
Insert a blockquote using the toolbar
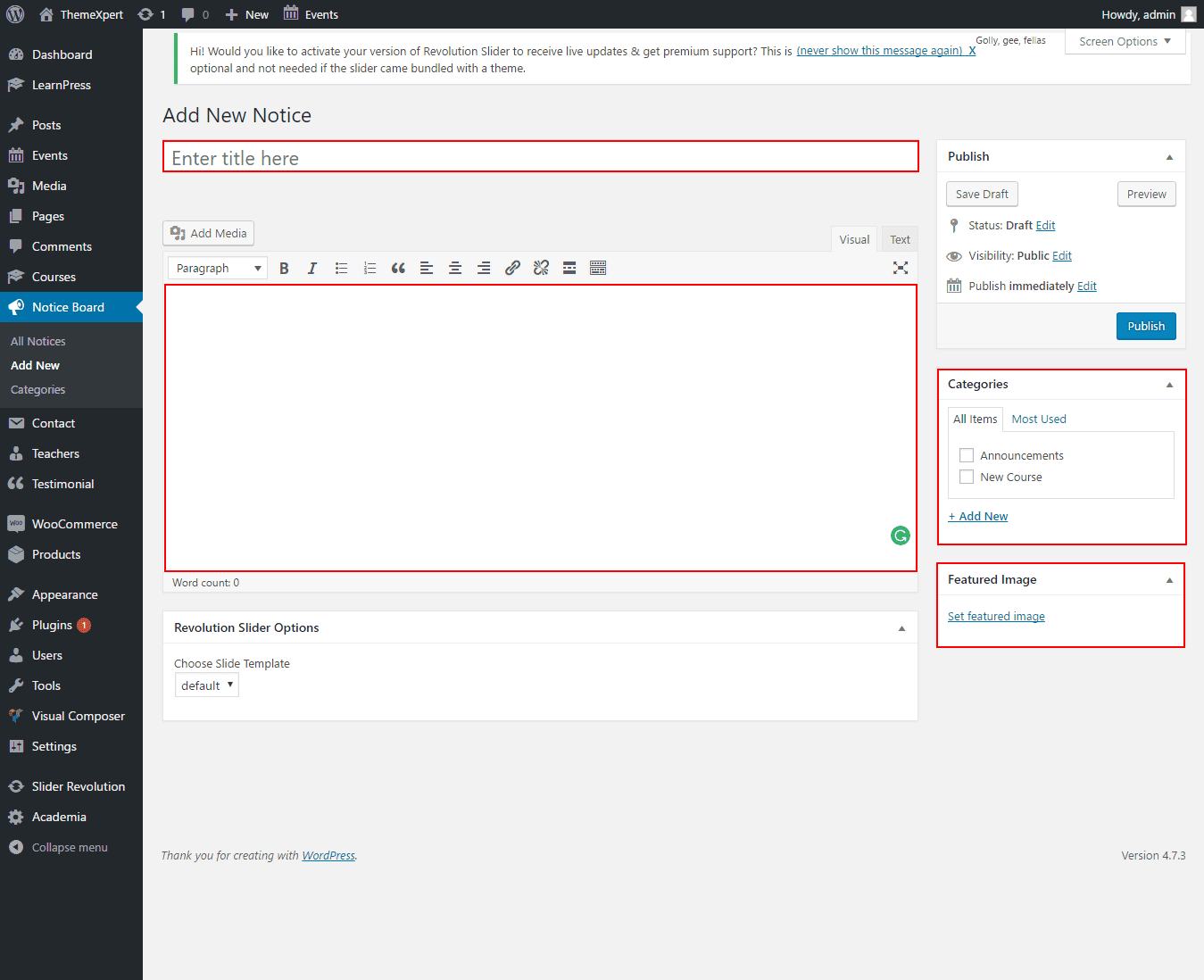[x=398, y=268]
